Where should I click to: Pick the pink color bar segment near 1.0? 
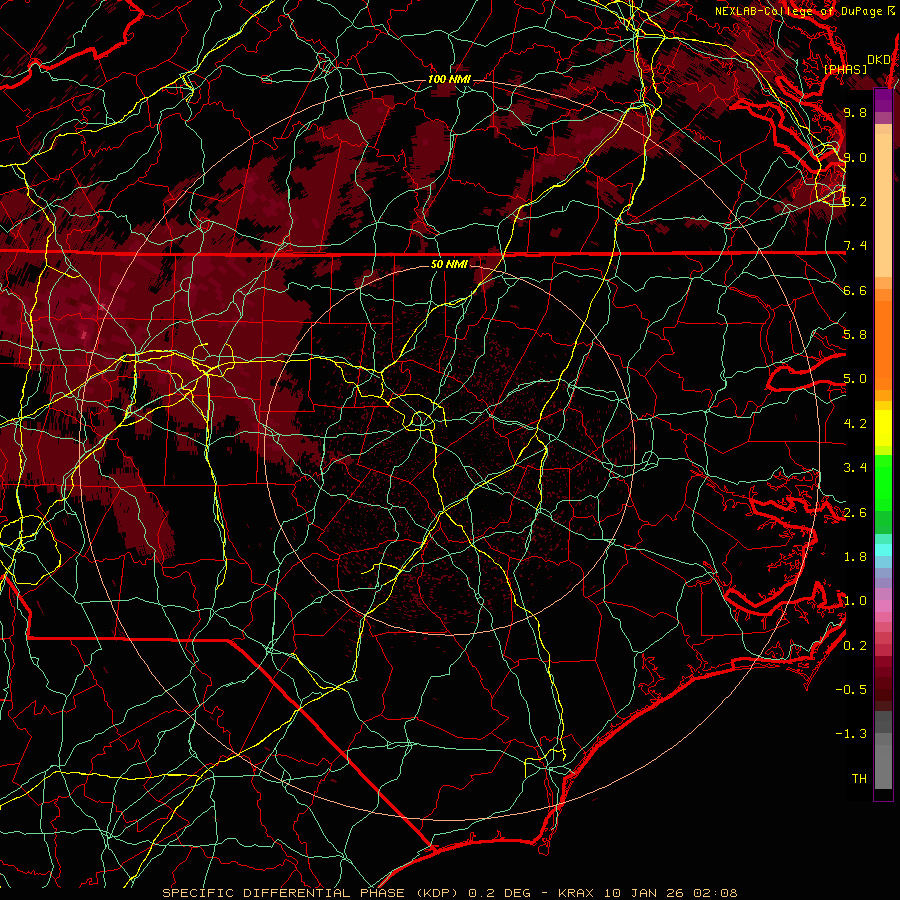(883, 606)
